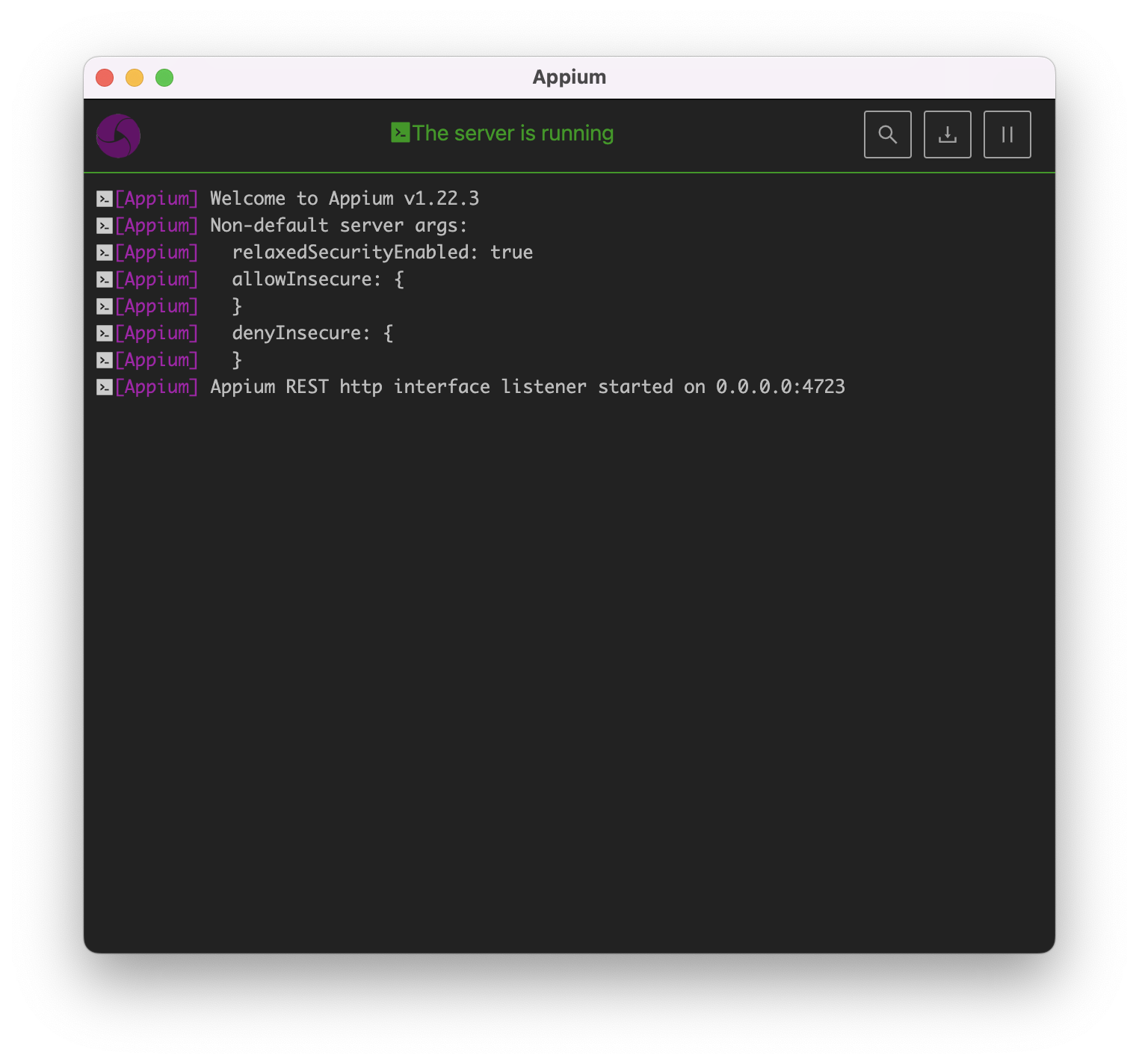Viewport: 1139px width, 1064px height.
Task: Select the 'relaxedSecurityEnabled: true' log entry
Action: pyautogui.click(x=381, y=252)
